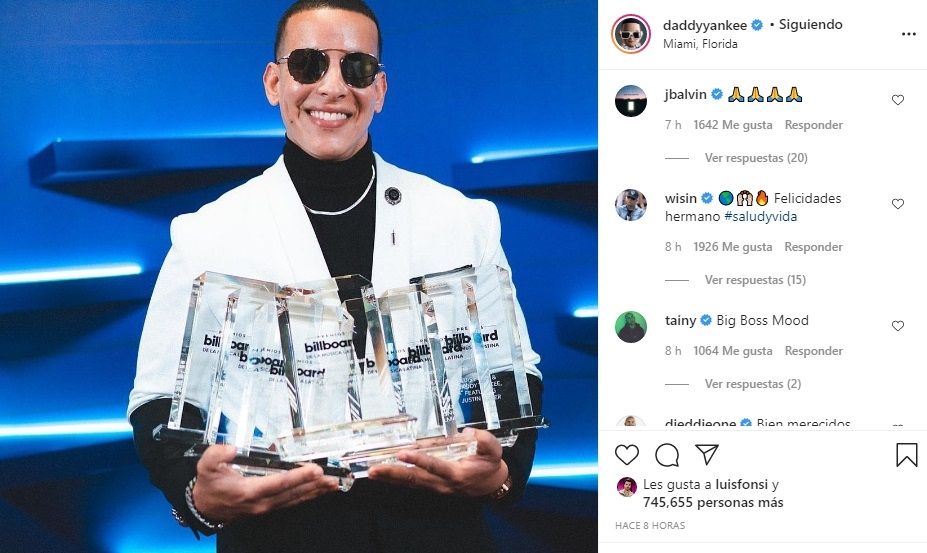This screenshot has width=927, height=553.
Task: Expand jbalvin's replies (20)
Action: tap(756, 158)
